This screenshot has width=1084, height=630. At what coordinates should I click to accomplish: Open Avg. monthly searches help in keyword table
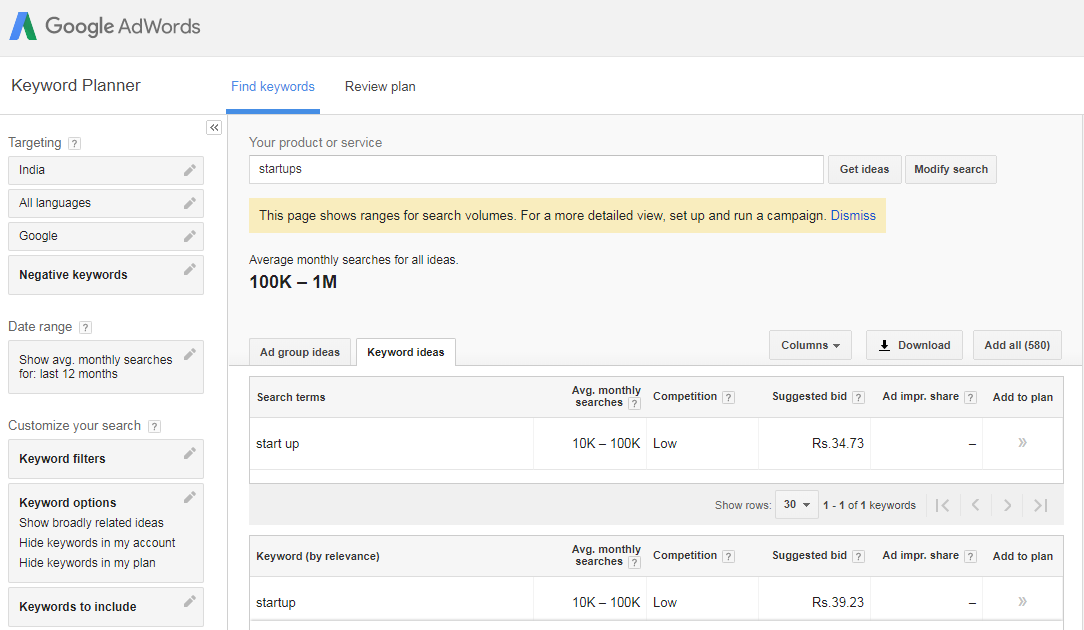pos(634,562)
